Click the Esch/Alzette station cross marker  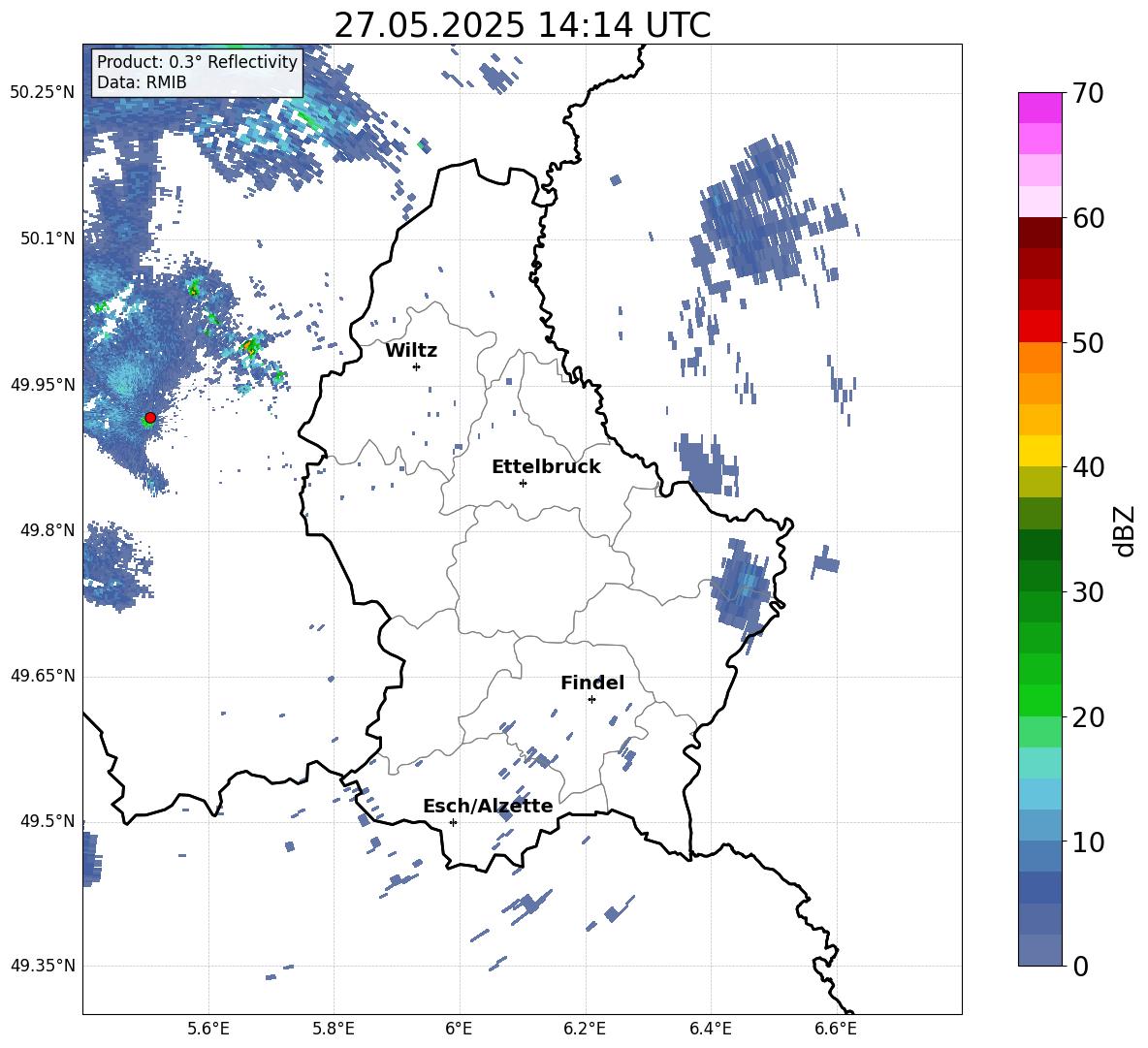pyautogui.click(x=453, y=822)
